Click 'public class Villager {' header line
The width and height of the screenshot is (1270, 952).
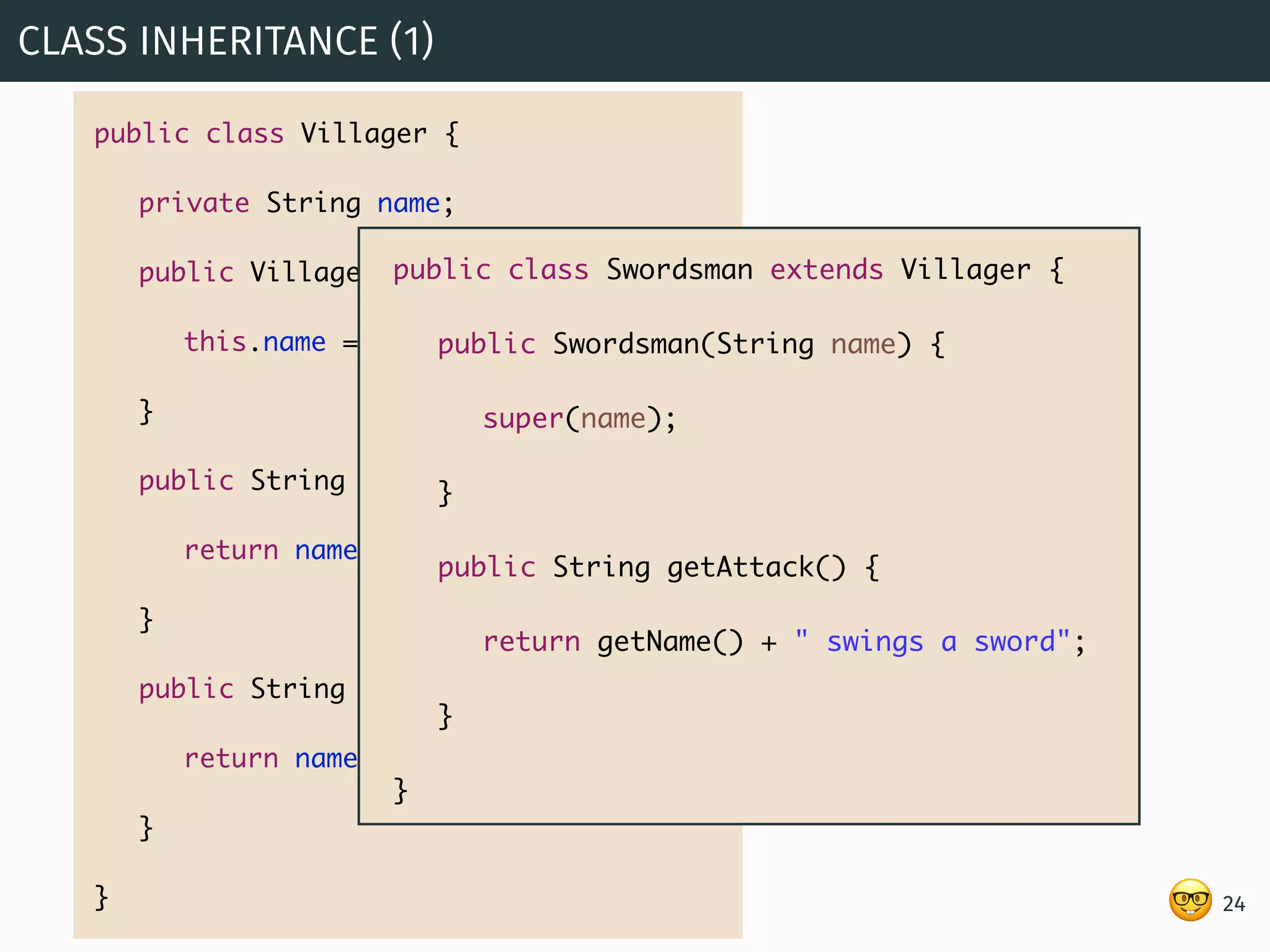277,134
